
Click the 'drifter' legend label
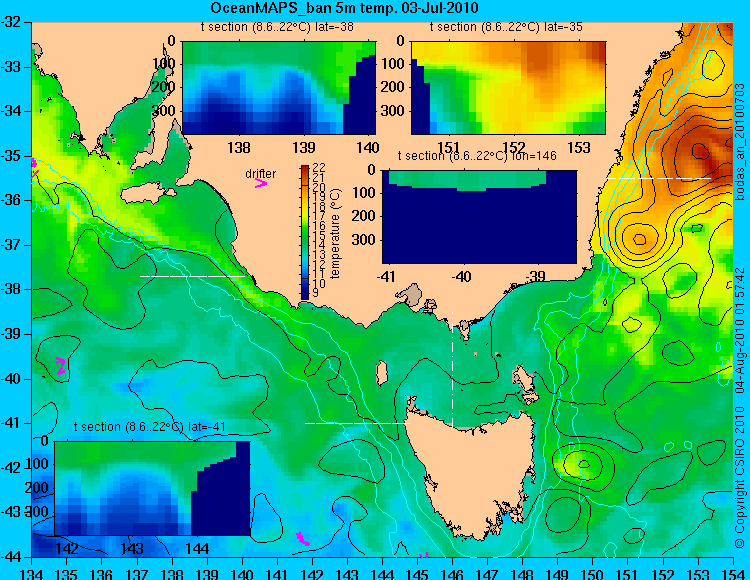pos(261,174)
